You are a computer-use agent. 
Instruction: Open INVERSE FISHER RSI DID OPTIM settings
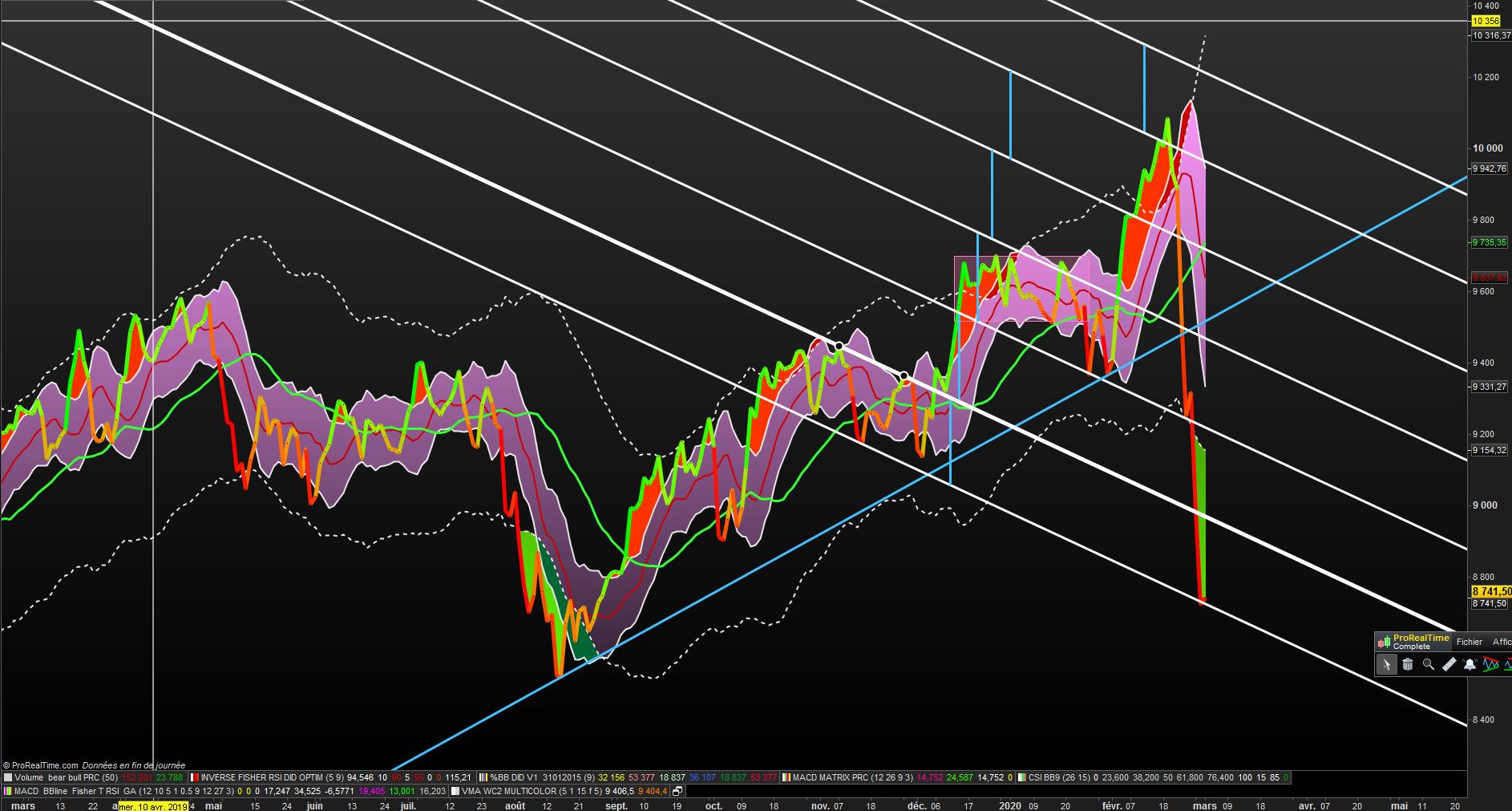tap(273, 777)
